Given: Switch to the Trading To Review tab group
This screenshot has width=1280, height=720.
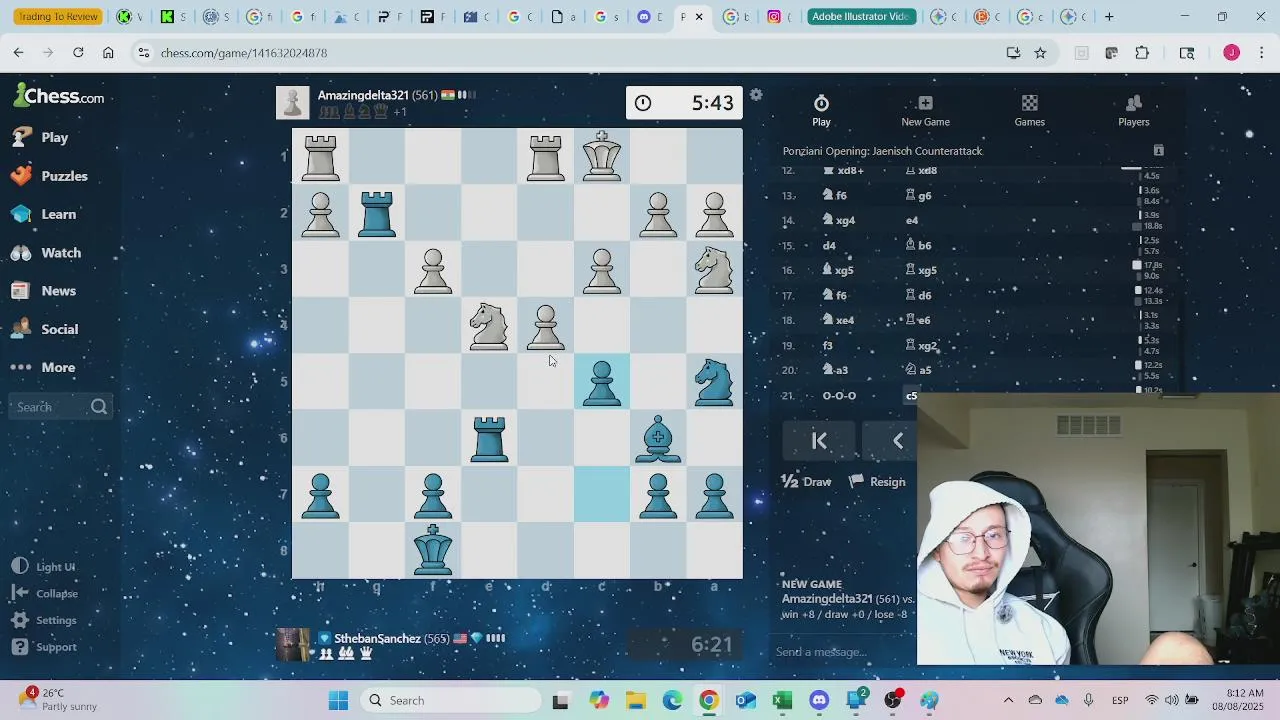Looking at the screenshot, I should (58, 16).
